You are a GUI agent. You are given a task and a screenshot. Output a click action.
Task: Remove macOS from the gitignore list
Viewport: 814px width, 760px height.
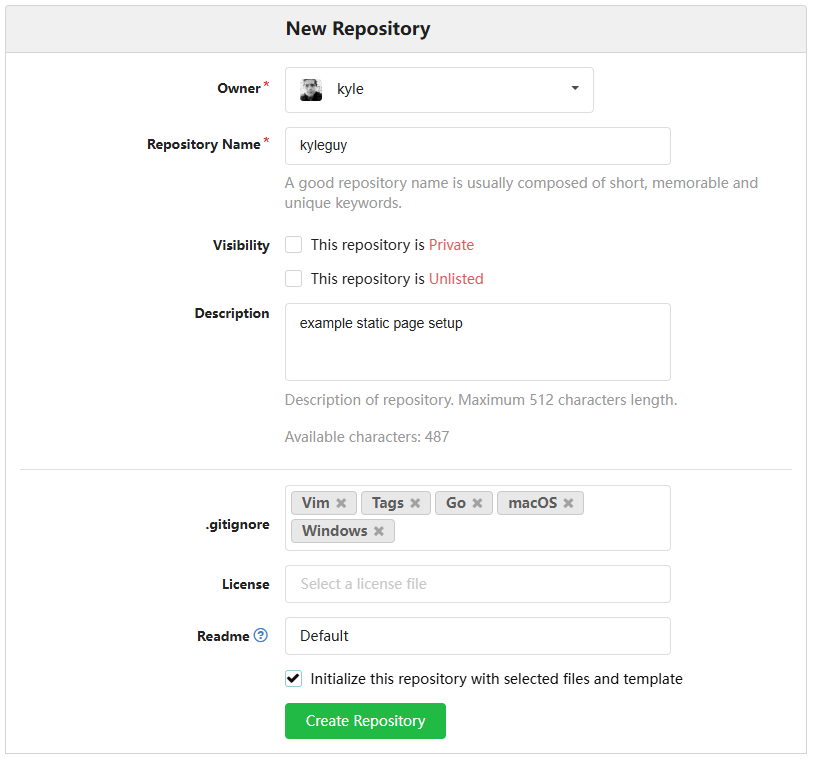click(567, 503)
